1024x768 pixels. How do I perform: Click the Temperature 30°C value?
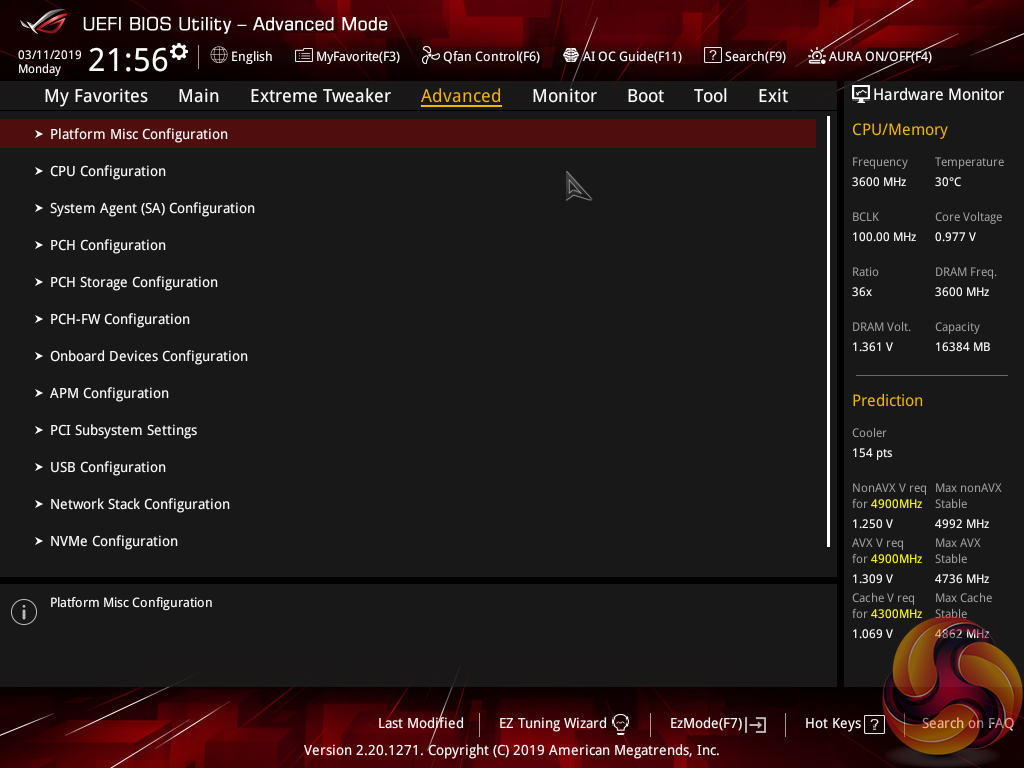pos(948,182)
